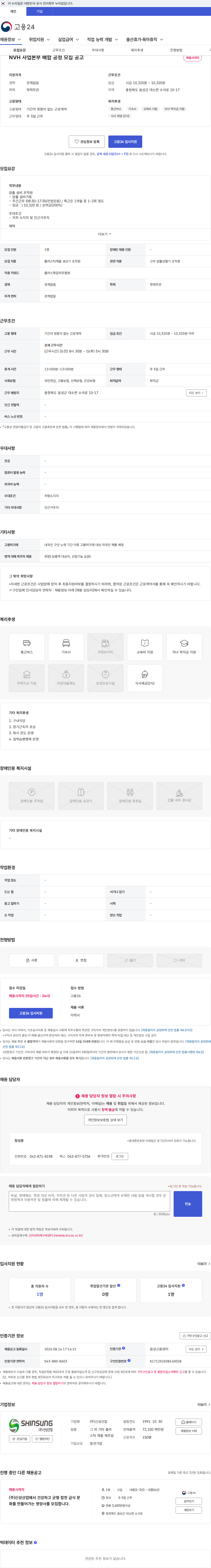Click the 주택자금 지원 icon
This screenshot has height=1568, width=211.
27,678
